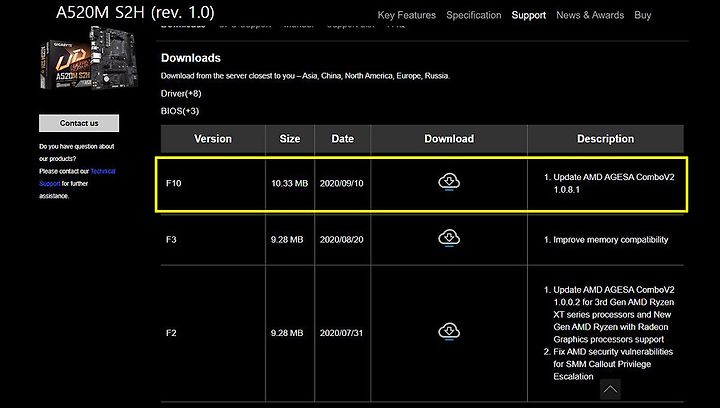The height and width of the screenshot is (408, 720).
Task: Follow the Technical Support link
Action: click(77, 177)
